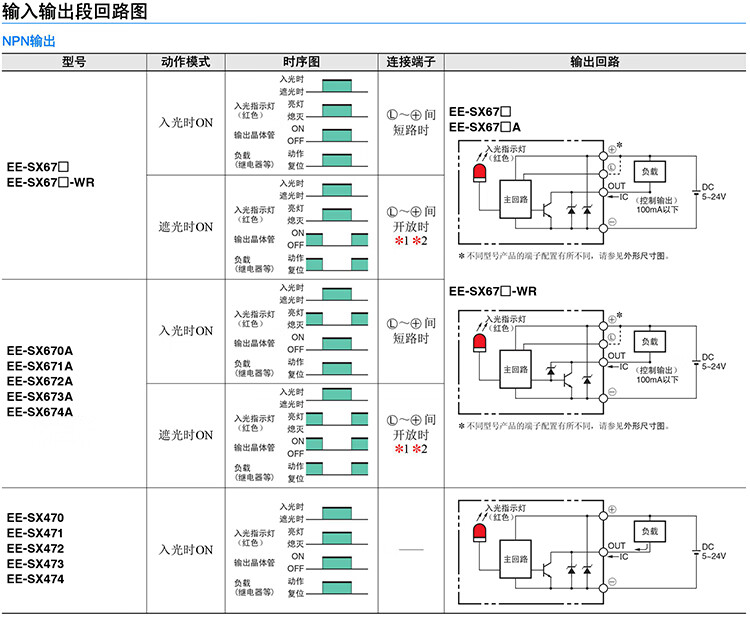Click 入光时ON beside the EE-SX470 models

pos(186,550)
